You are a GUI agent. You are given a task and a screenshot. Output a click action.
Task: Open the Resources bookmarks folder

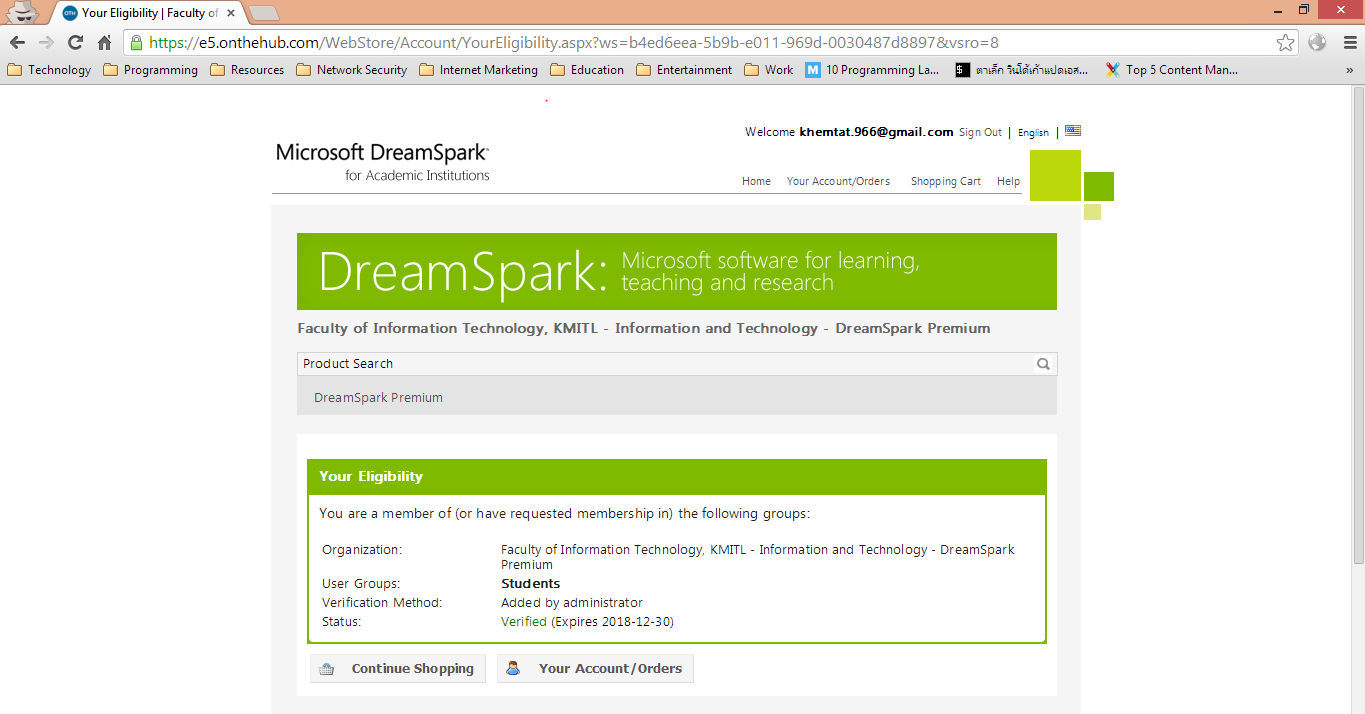pyautogui.click(x=247, y=70)
